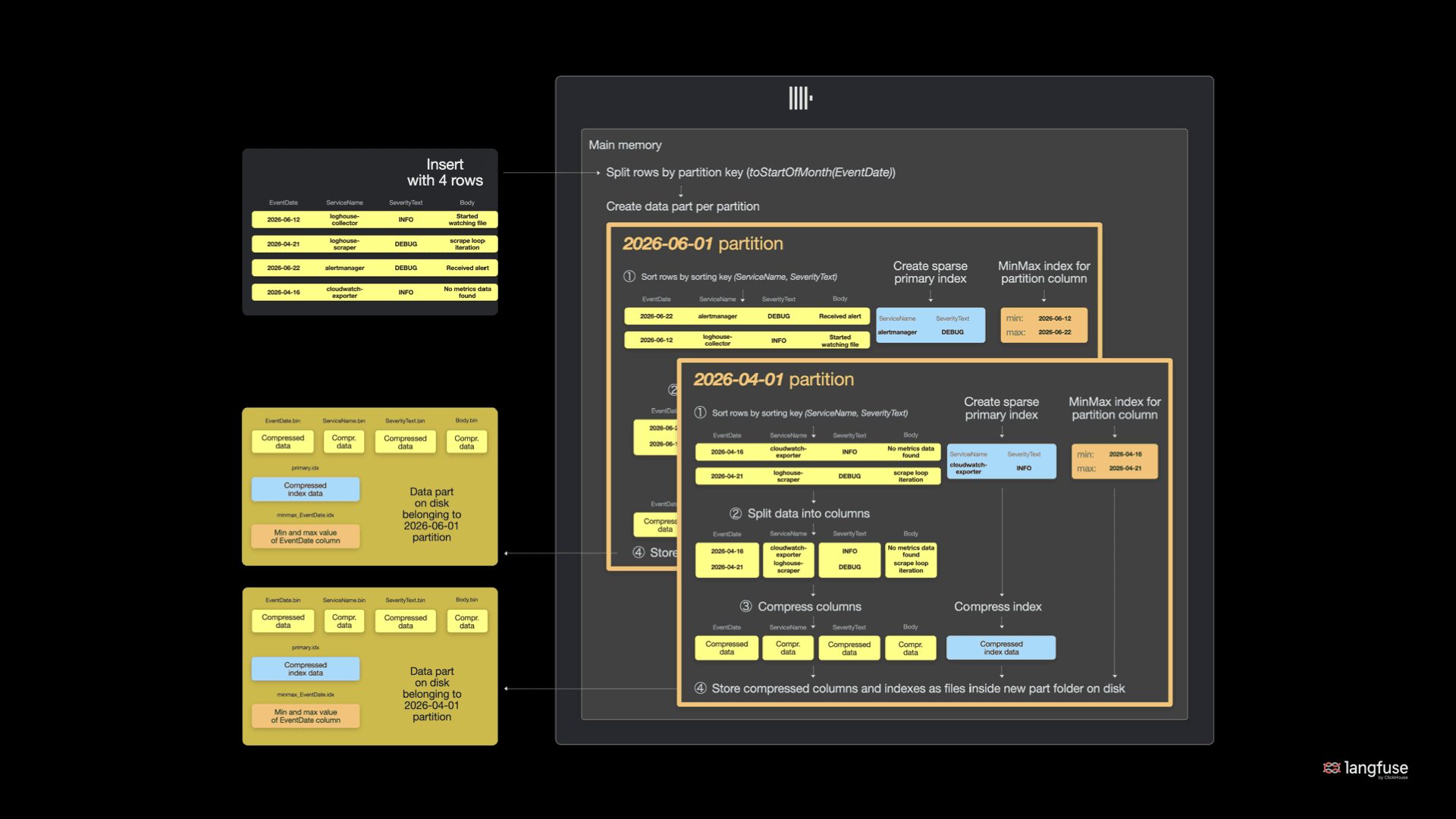Click the Insert with 4 rows title
This screenshot has width=1456, height=819.
[444, 172]
